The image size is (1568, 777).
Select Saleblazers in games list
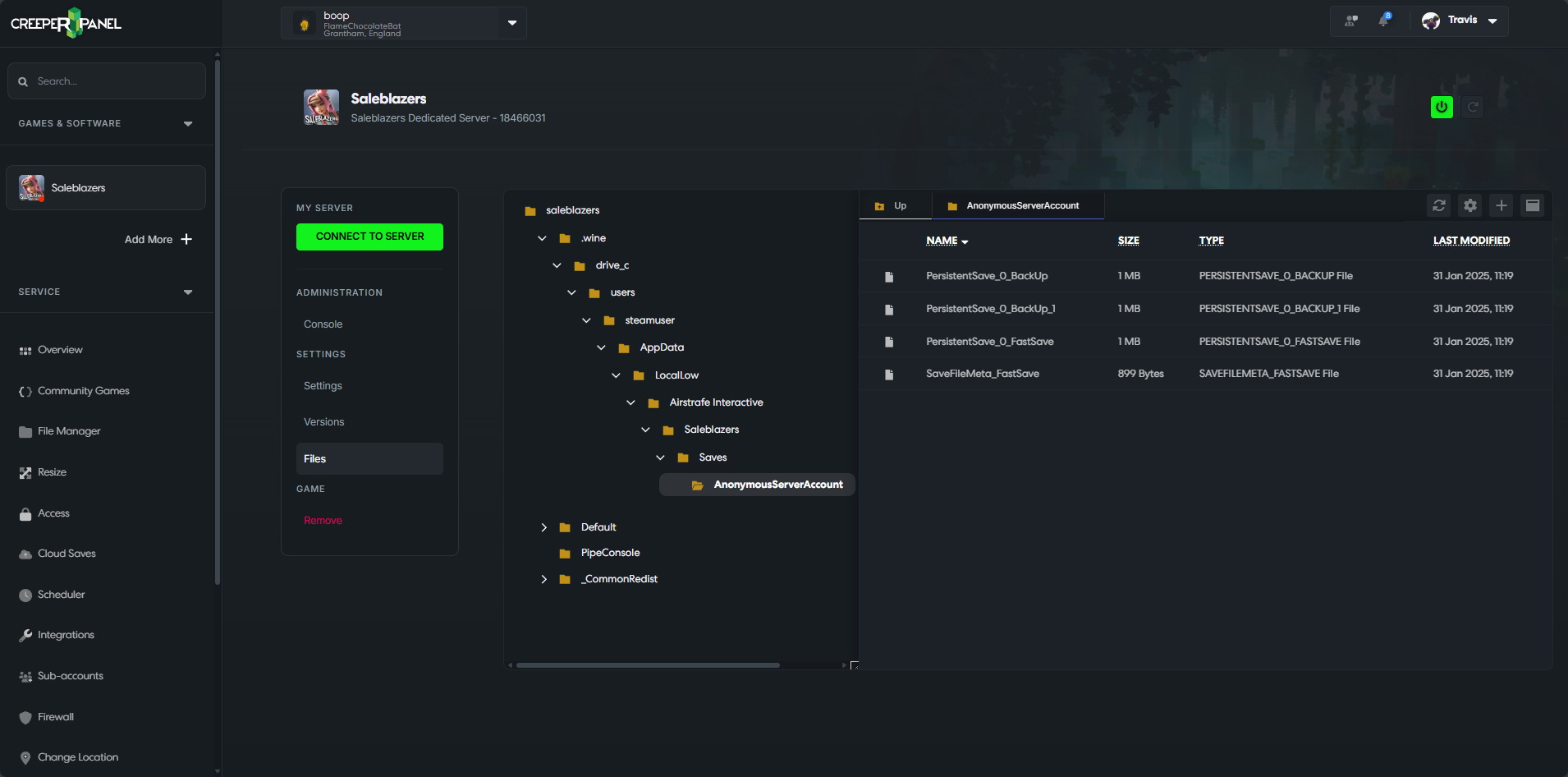pos(106,188)
